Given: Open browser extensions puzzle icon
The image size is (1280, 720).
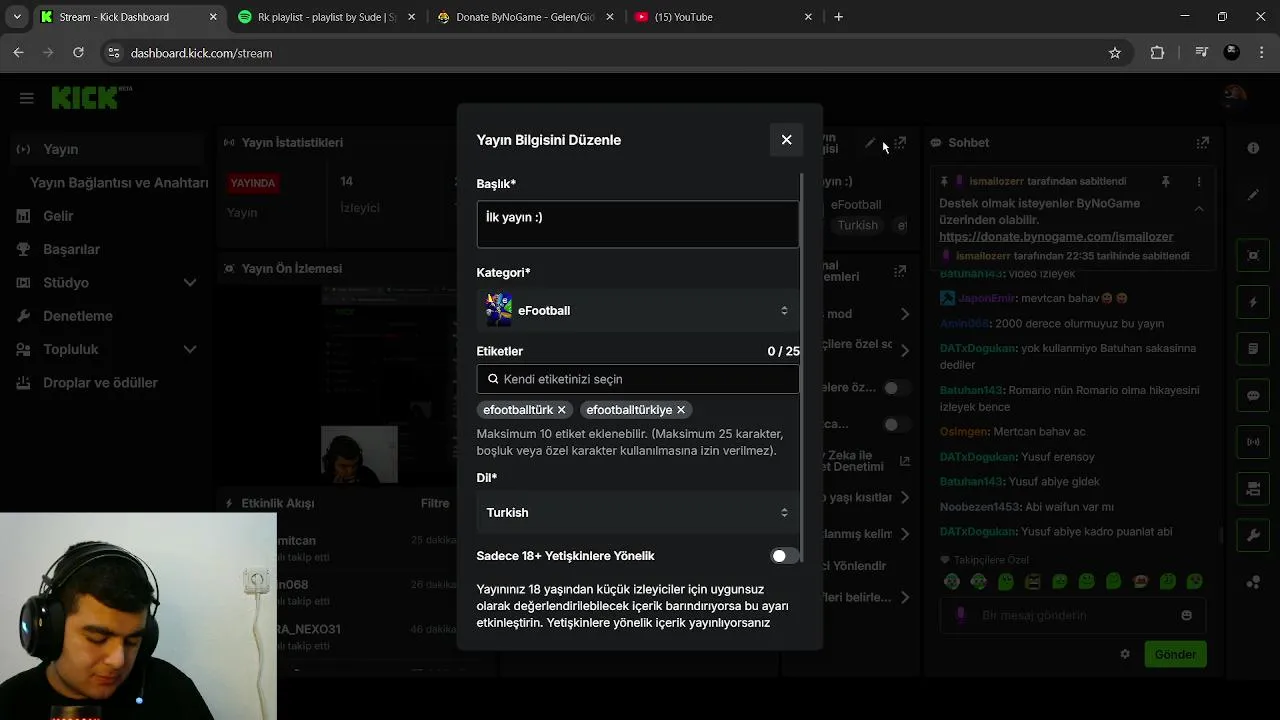Looking at the screenshot, I should [x=1157, y=53].
